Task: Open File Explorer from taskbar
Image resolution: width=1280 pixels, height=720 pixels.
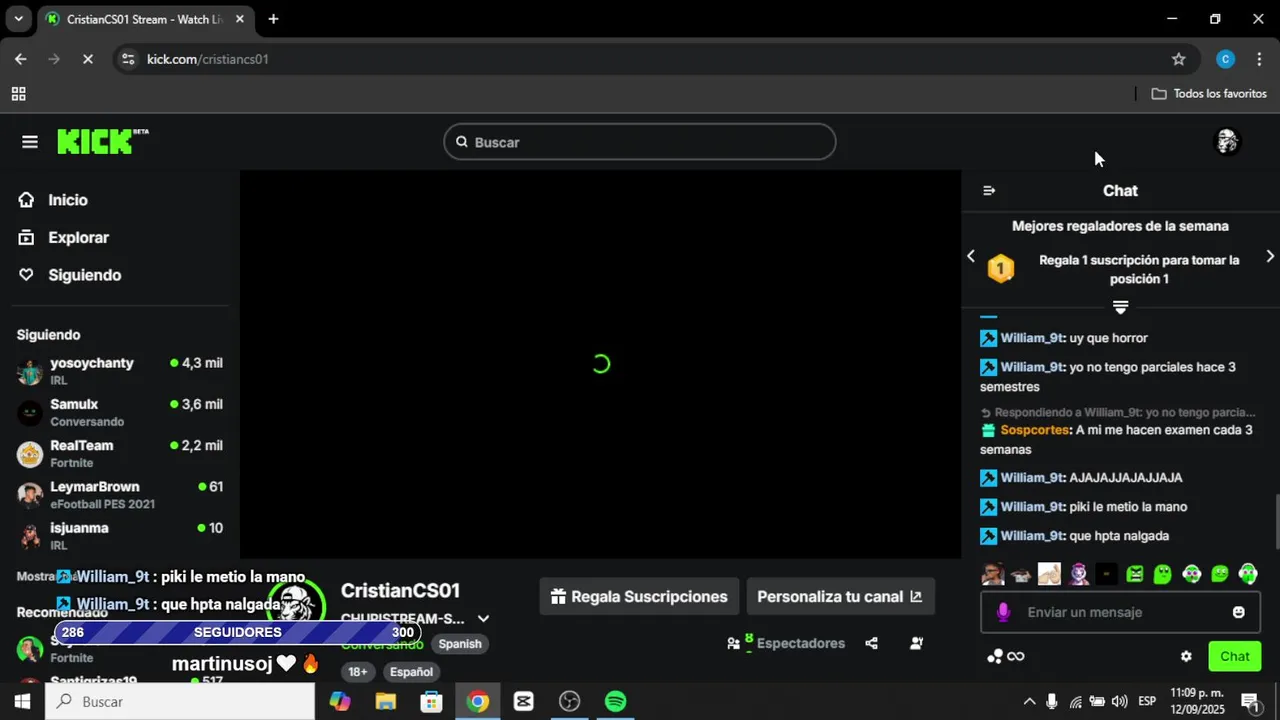Action: (386, 702)
